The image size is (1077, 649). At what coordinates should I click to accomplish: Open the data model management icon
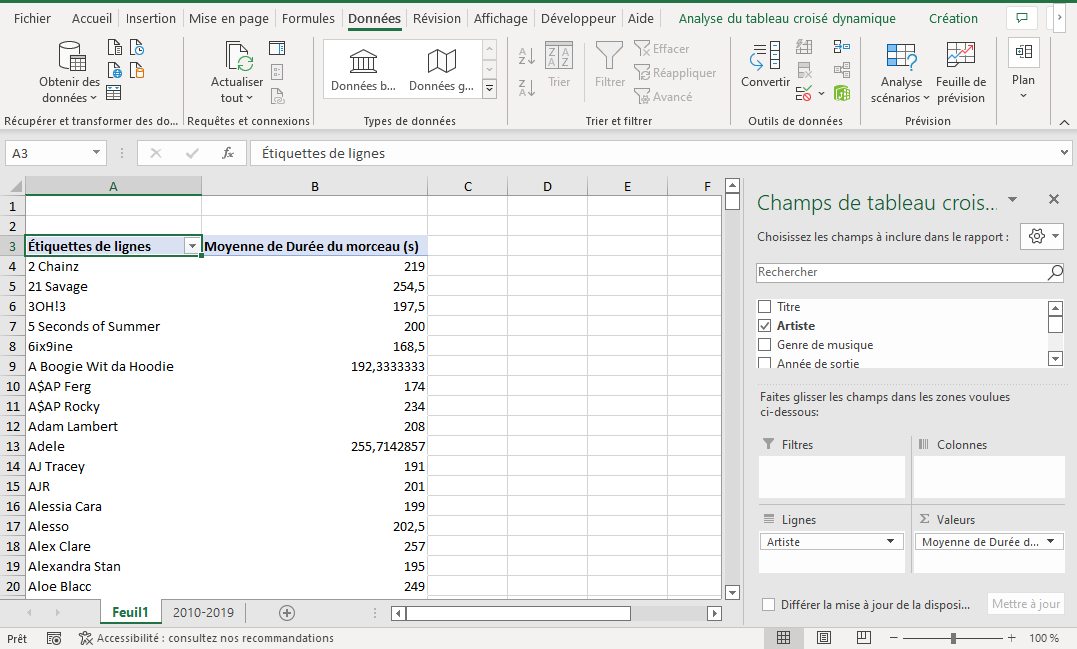click(842, 93)
